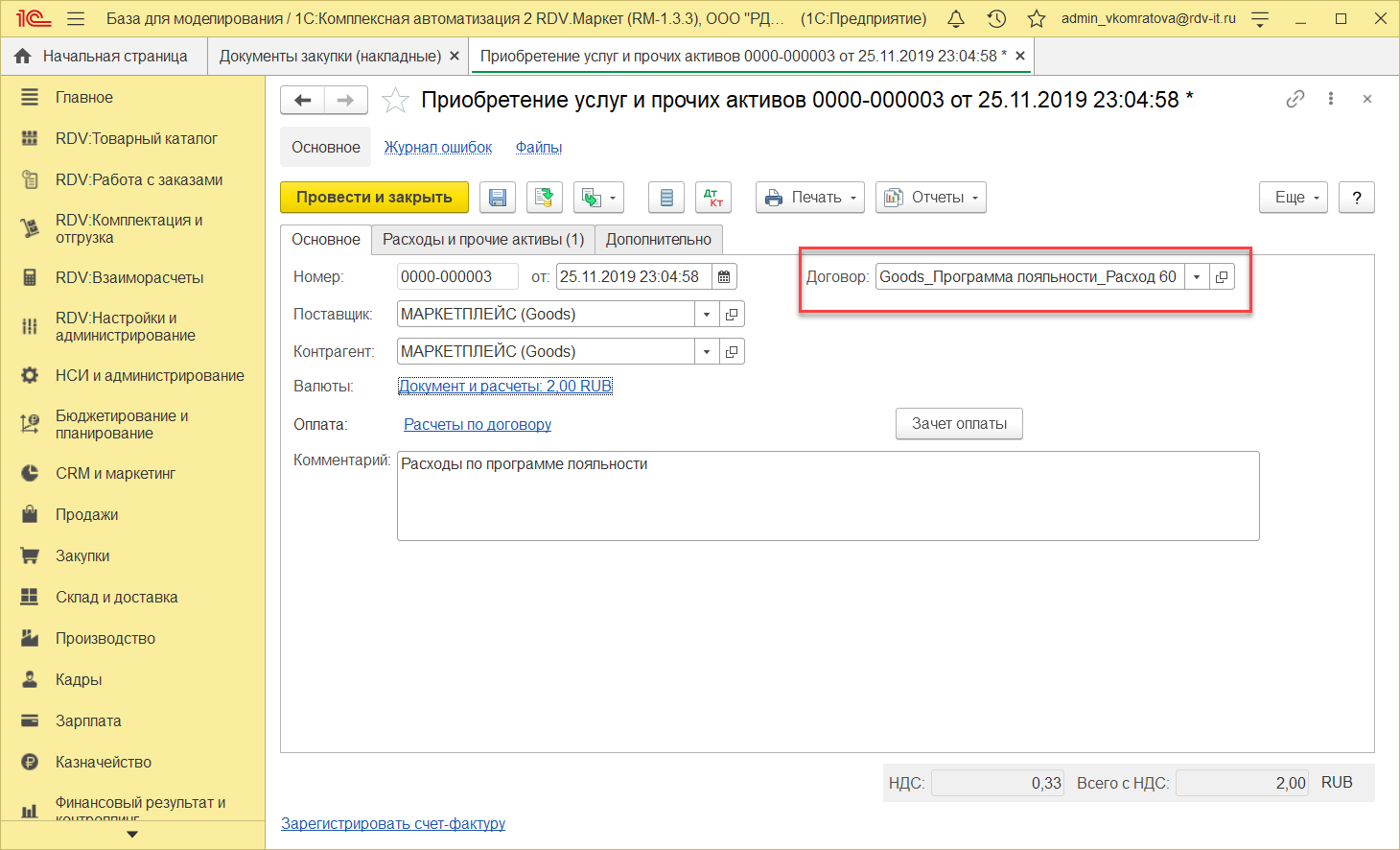Open the Печать dropdown menu
1400x850 pixels.
[810, 198]
